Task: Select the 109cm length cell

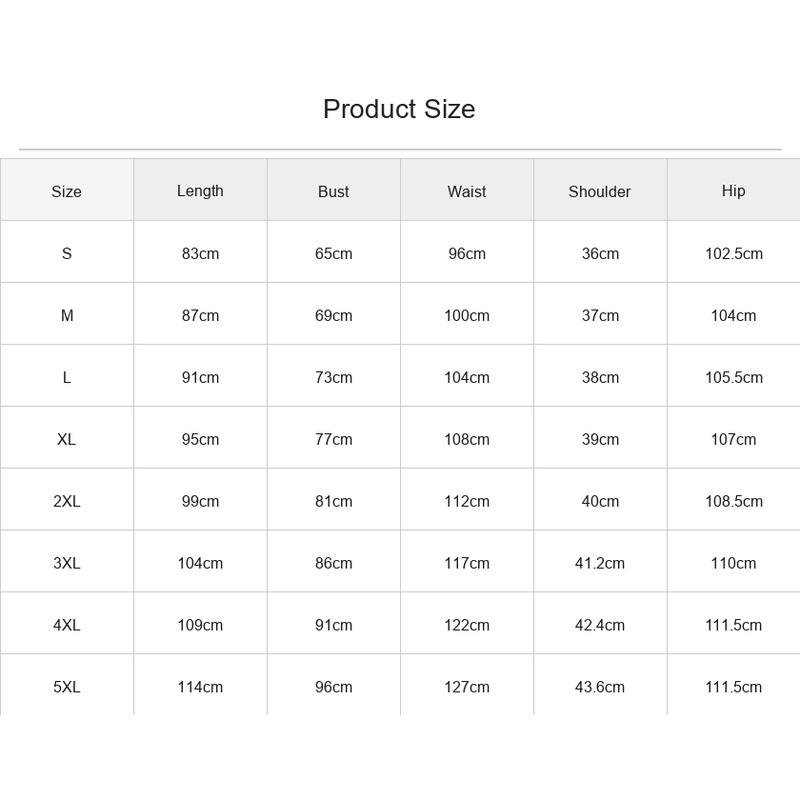Action: [x=200, y=625]
